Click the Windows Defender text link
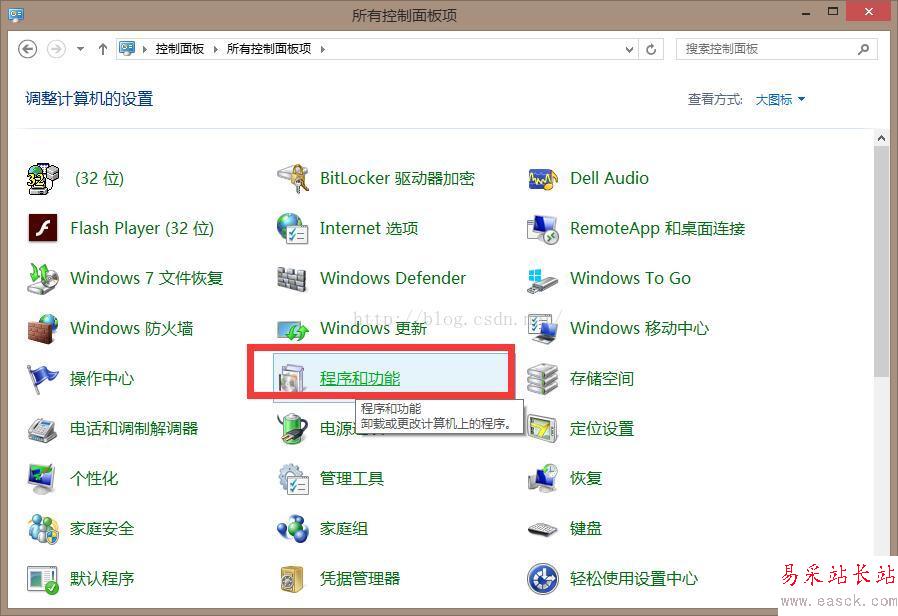898x616 pixels. tap(393, 278)
